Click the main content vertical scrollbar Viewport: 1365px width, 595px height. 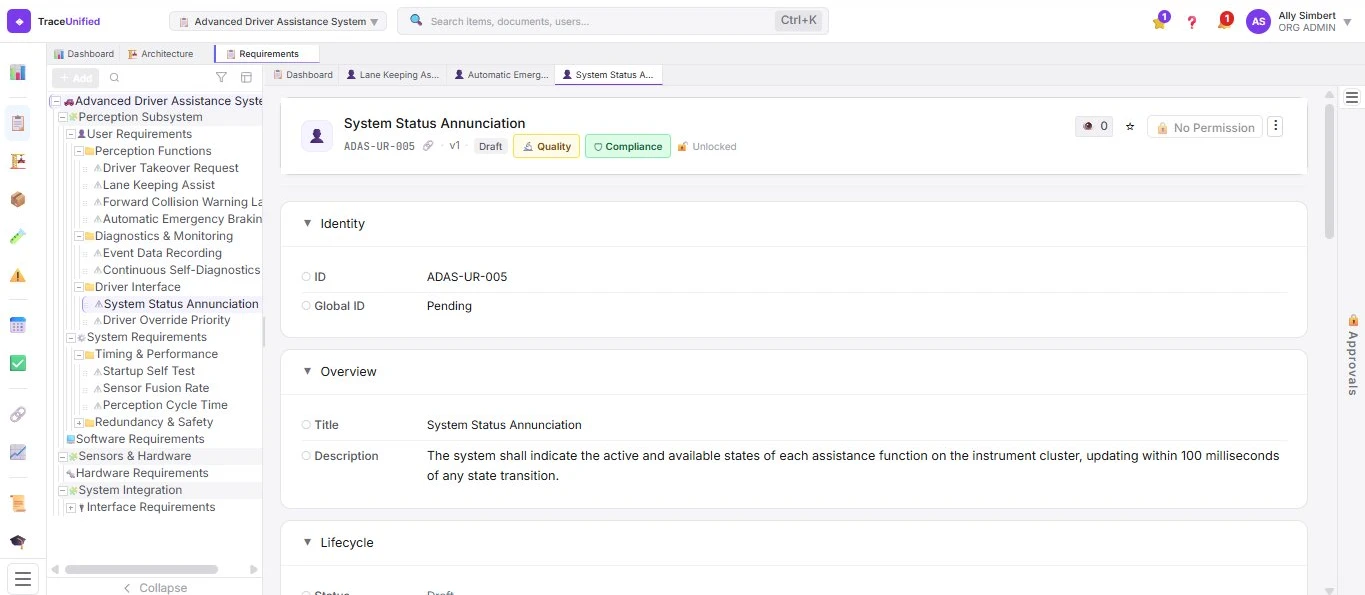[x=1329, y=171]
